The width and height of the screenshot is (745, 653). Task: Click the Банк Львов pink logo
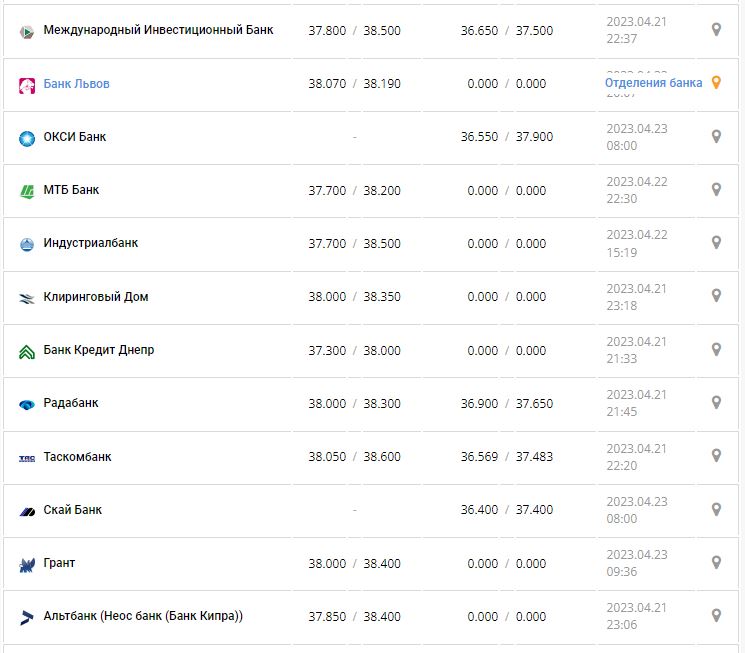(27, 85)
